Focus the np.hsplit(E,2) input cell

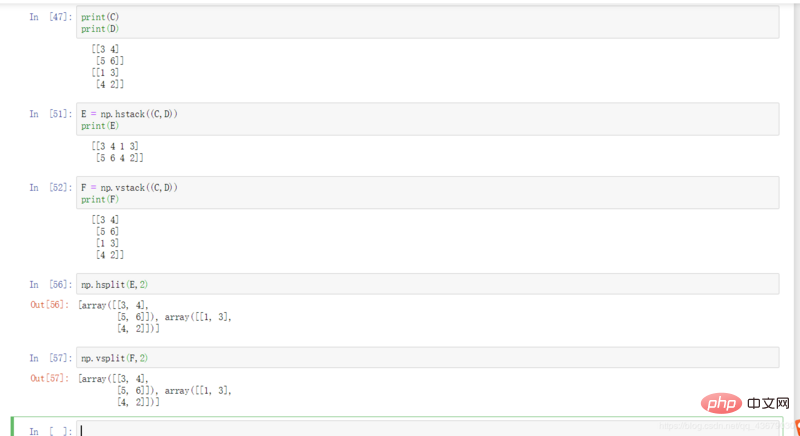tap(428, 284)
